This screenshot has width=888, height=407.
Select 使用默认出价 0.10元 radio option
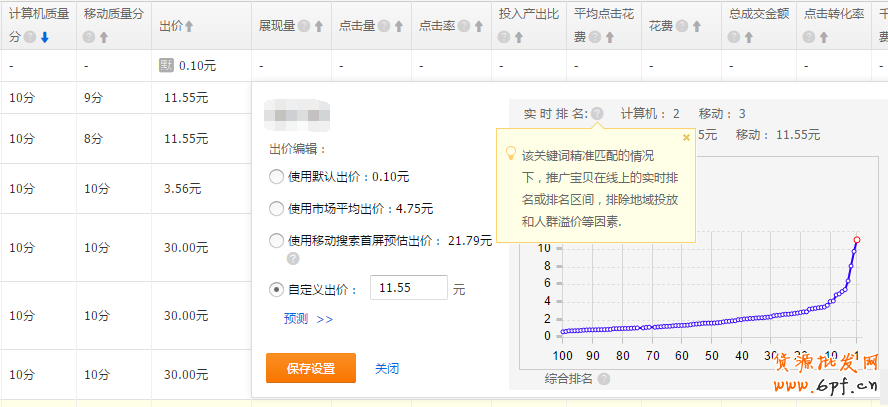coord(277,177)
